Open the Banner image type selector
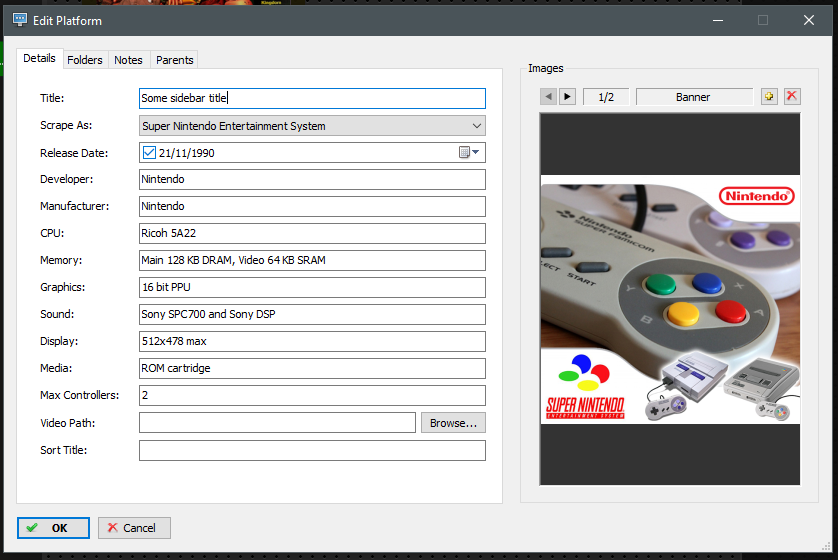838x560 pixels. point(694,97)
